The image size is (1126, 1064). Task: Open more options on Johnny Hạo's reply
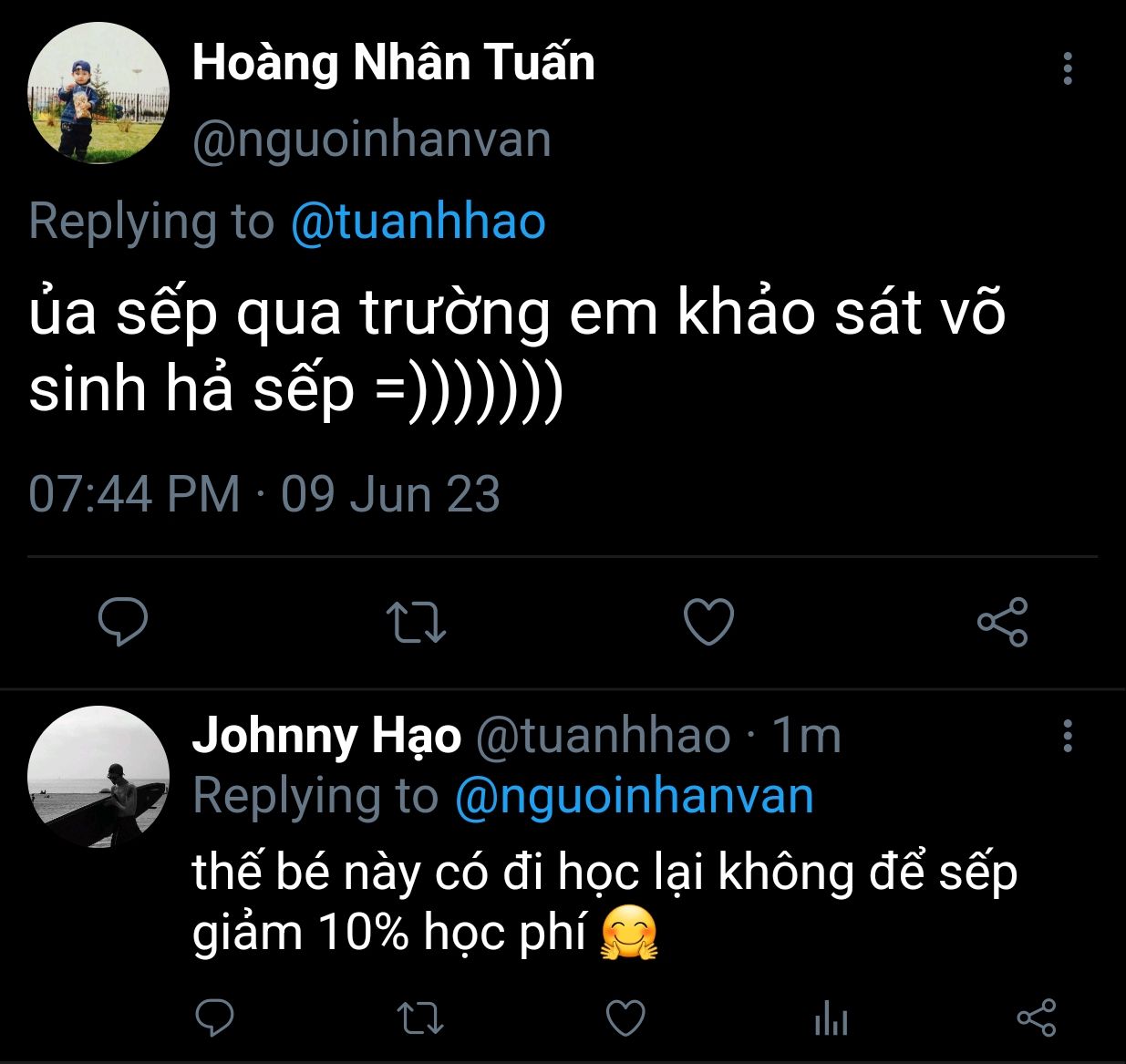(x=1068, y=735)
